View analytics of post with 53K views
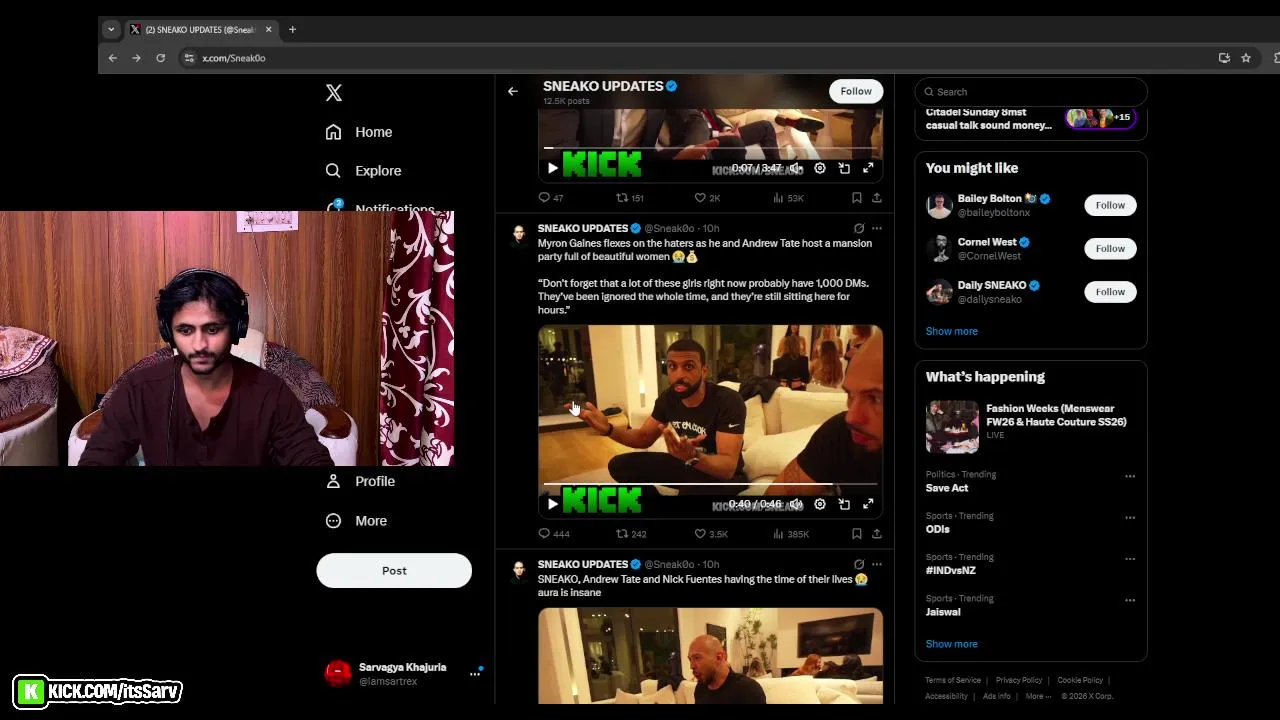The height and width of the screenshot is (720, 1280). point(789,198)
